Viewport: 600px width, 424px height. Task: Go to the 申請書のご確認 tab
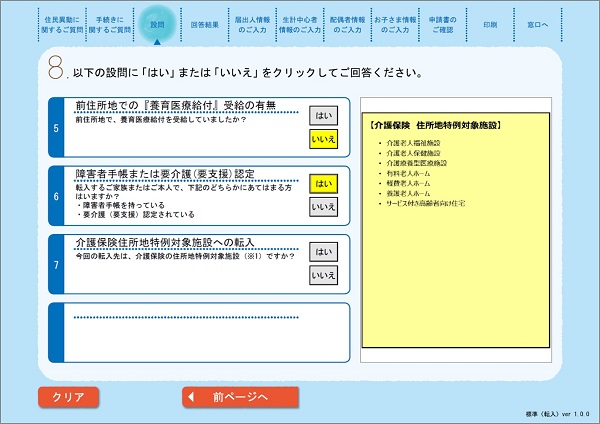(x=442, y=24)
